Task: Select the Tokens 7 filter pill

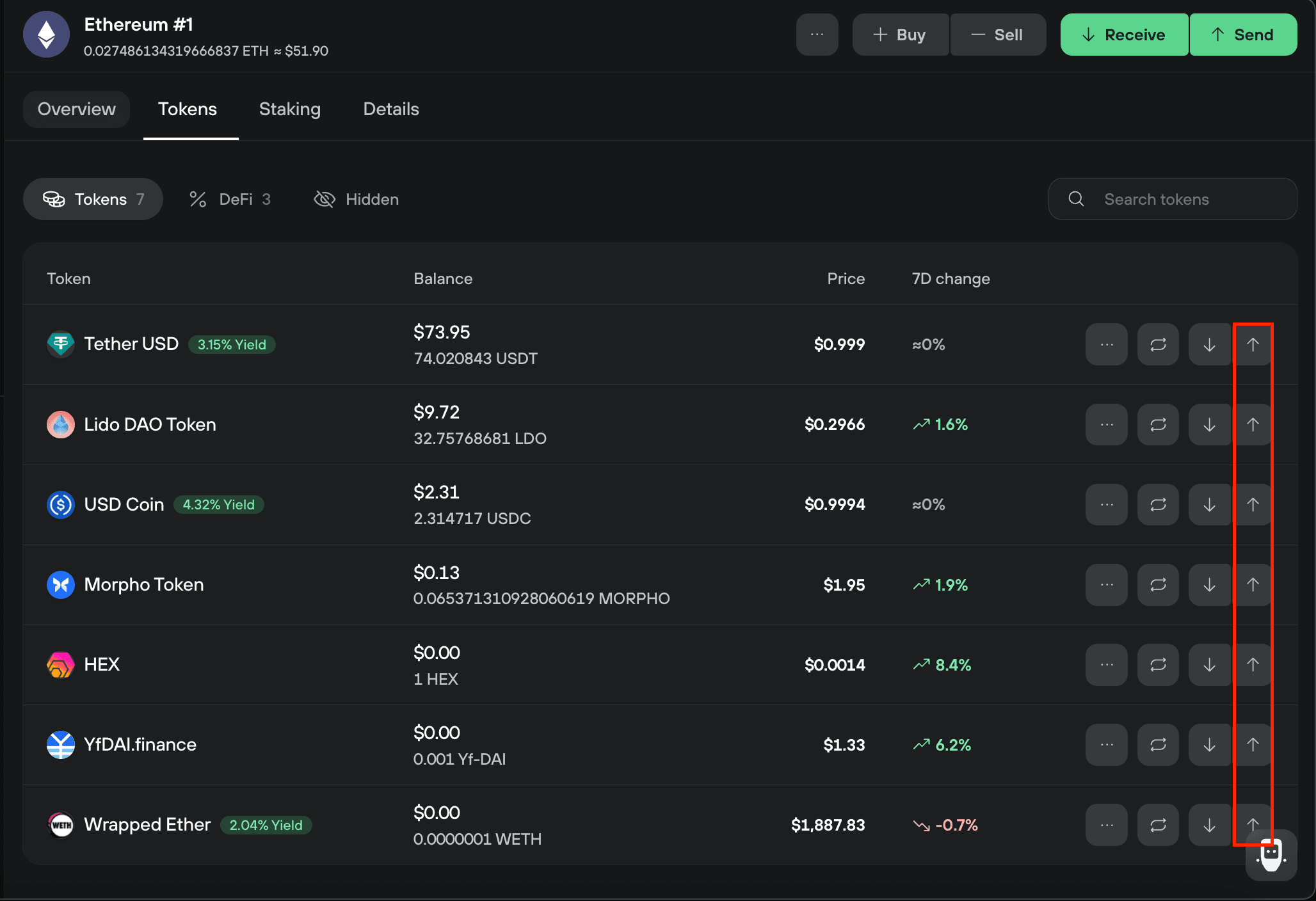Action: [93, 199]
